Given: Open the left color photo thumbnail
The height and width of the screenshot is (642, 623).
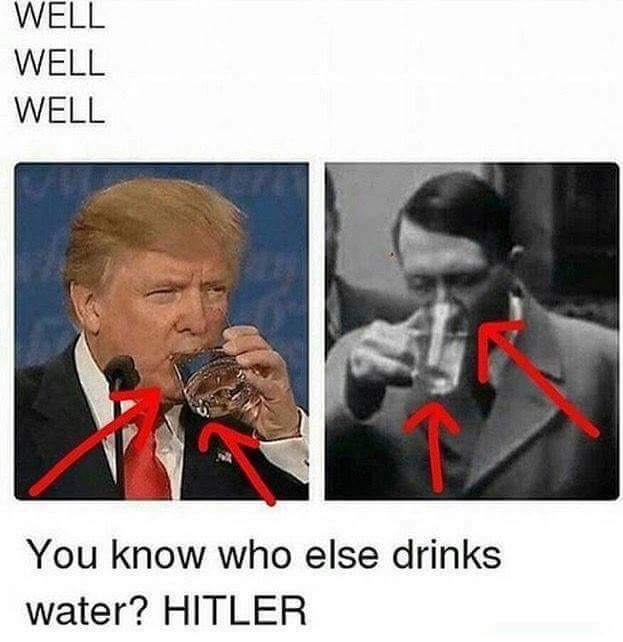Looking at the screenshot, I should tap(162, 331).
